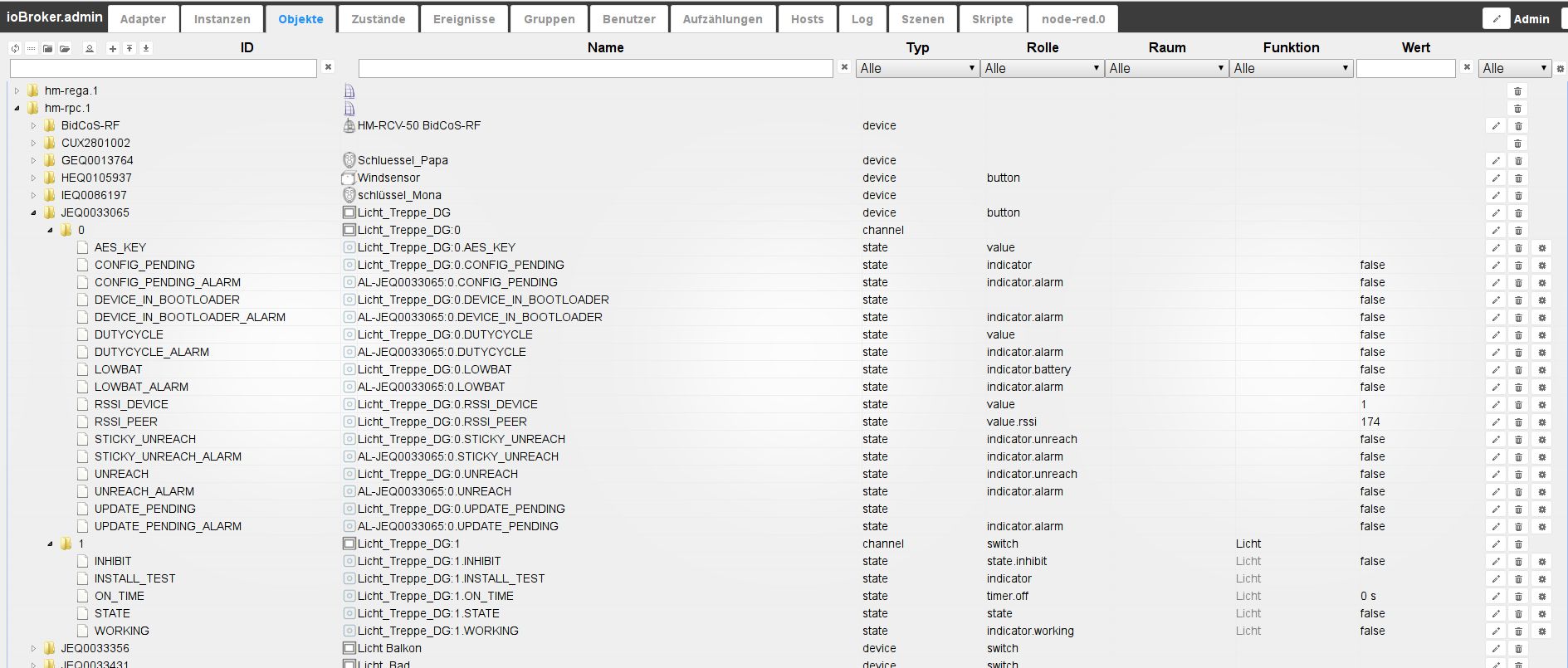Image resolution: width=1568 pixels, height=668 pixels.
Task: Open settings gear for STATE row
Action: [x=1542, y=614]
